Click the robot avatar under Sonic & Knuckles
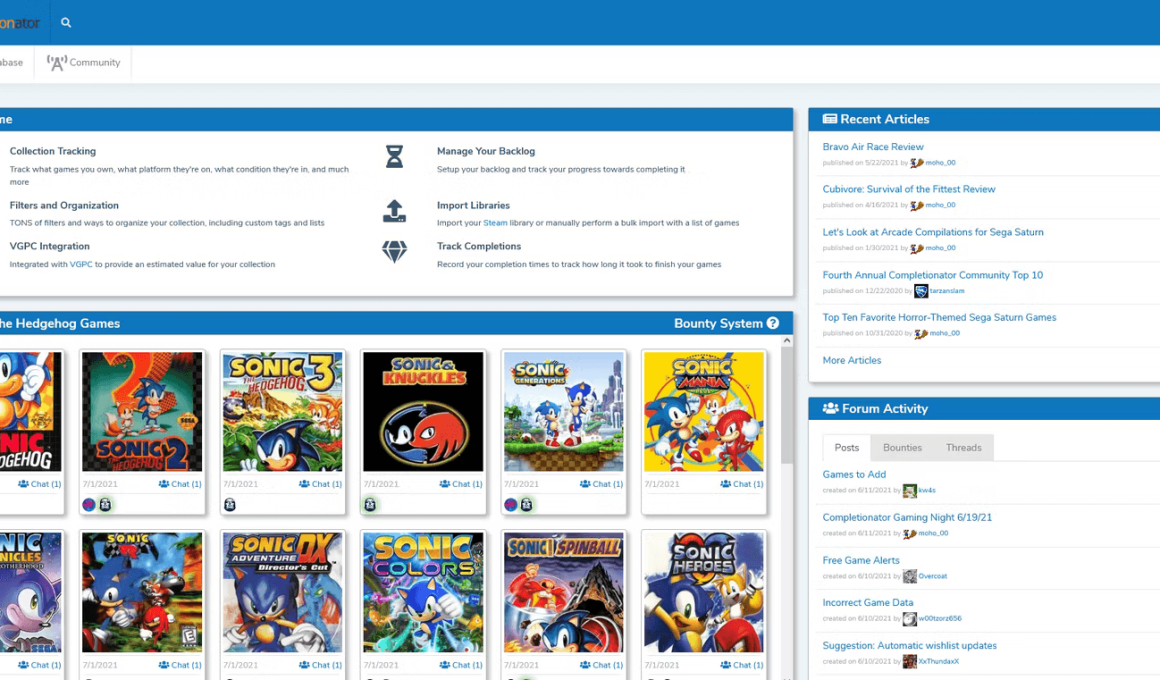This screenshot has width=1160, height=680. coord(370,505)
